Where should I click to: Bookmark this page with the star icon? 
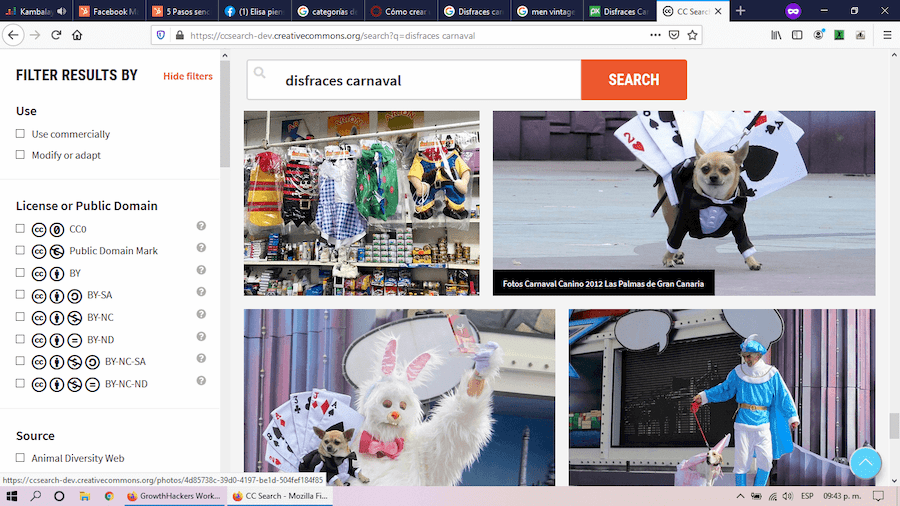692,35
